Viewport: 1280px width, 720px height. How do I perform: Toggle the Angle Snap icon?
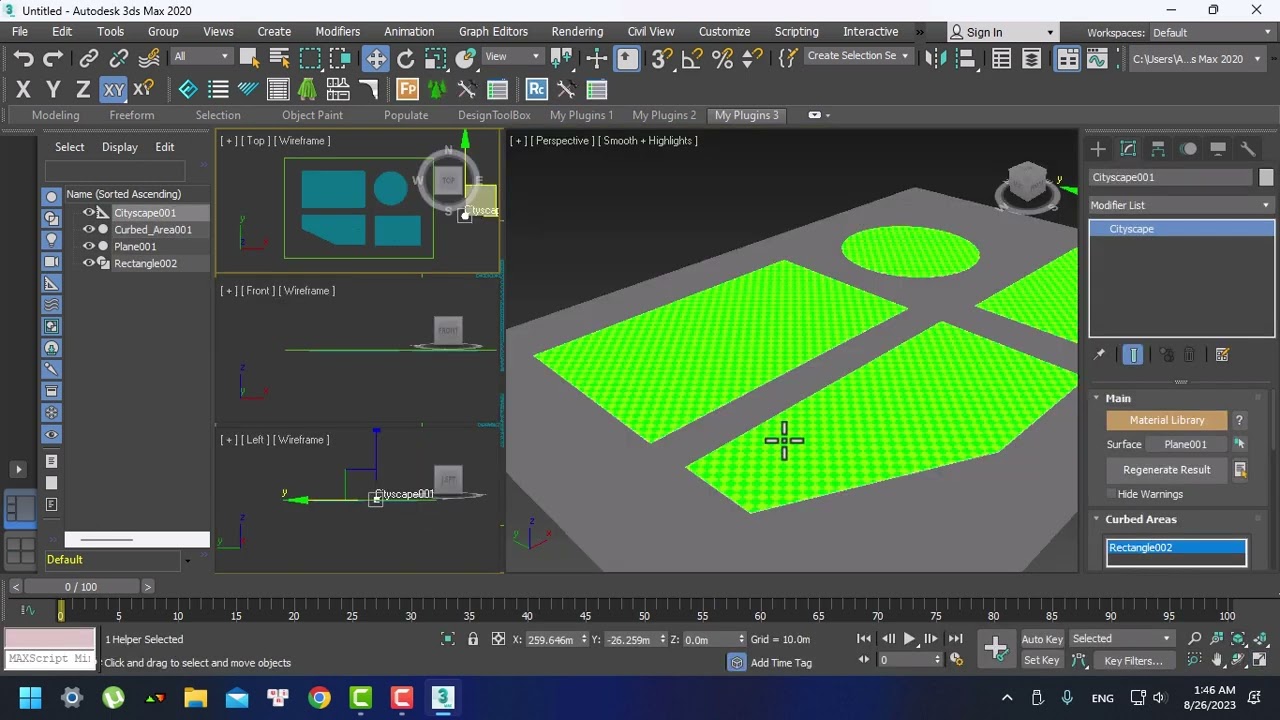coord(691,59)
